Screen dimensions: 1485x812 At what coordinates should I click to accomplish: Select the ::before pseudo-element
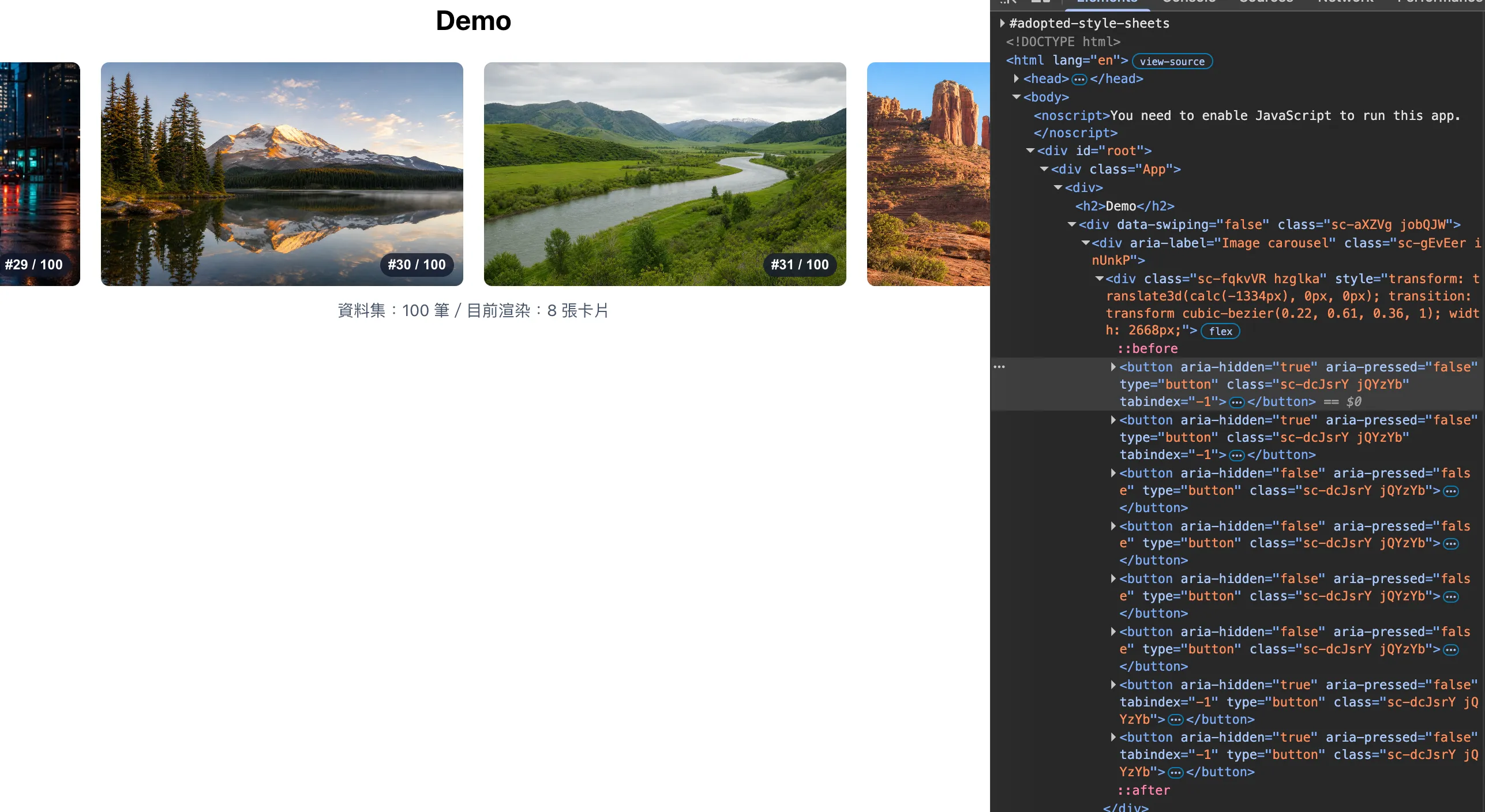[x=1147, y=348]
